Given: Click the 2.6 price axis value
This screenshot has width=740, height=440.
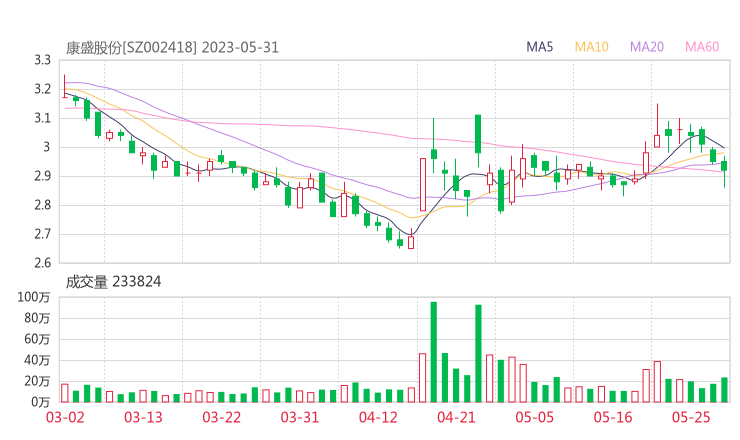Looking at the screenshot, I should [x=42, y=263].
